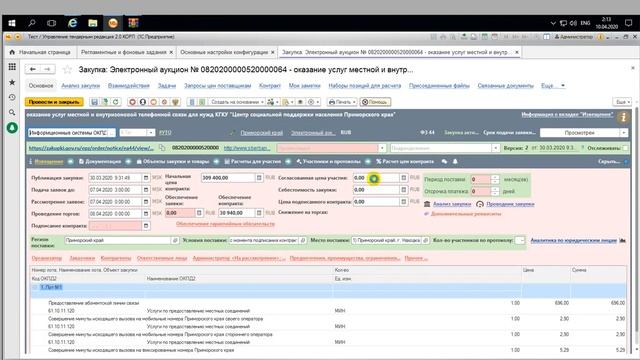Open the sidebar search magnifier
Screen dimensions: 640x360
click(x=12, y=112)
